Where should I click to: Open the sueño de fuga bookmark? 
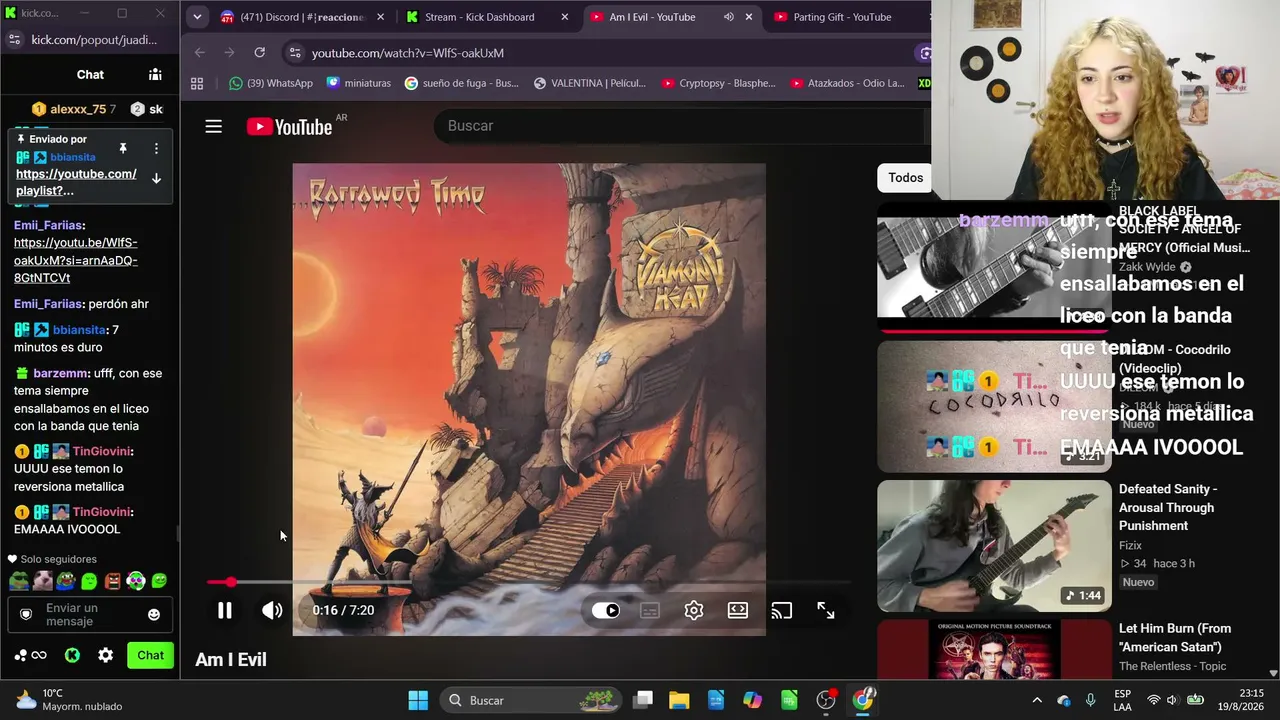tap(462, 83)
